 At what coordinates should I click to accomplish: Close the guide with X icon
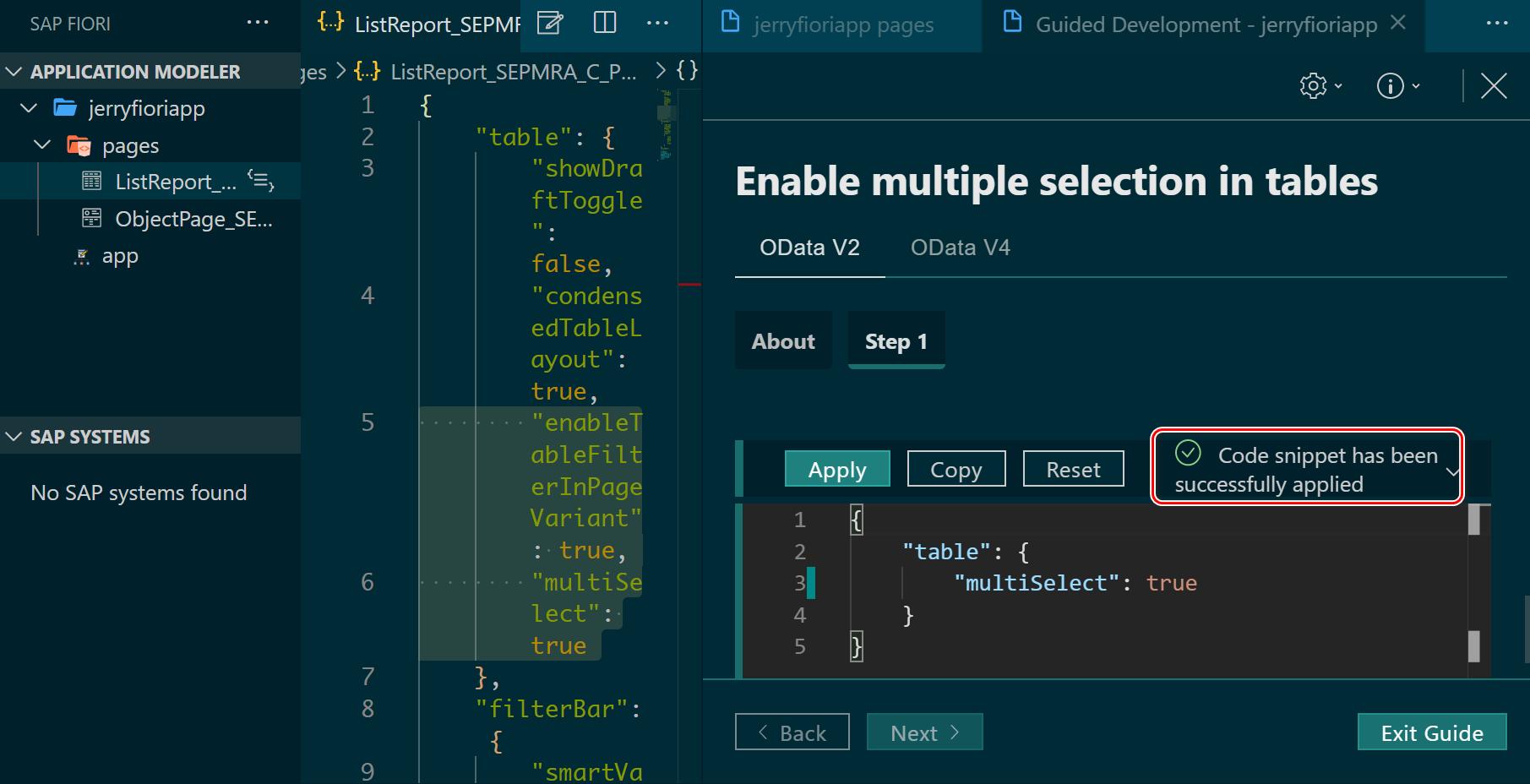[x=1494, y=85]
